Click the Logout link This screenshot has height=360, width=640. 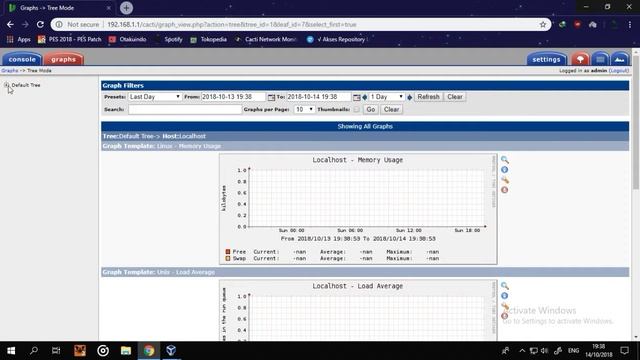click(619, 71)
